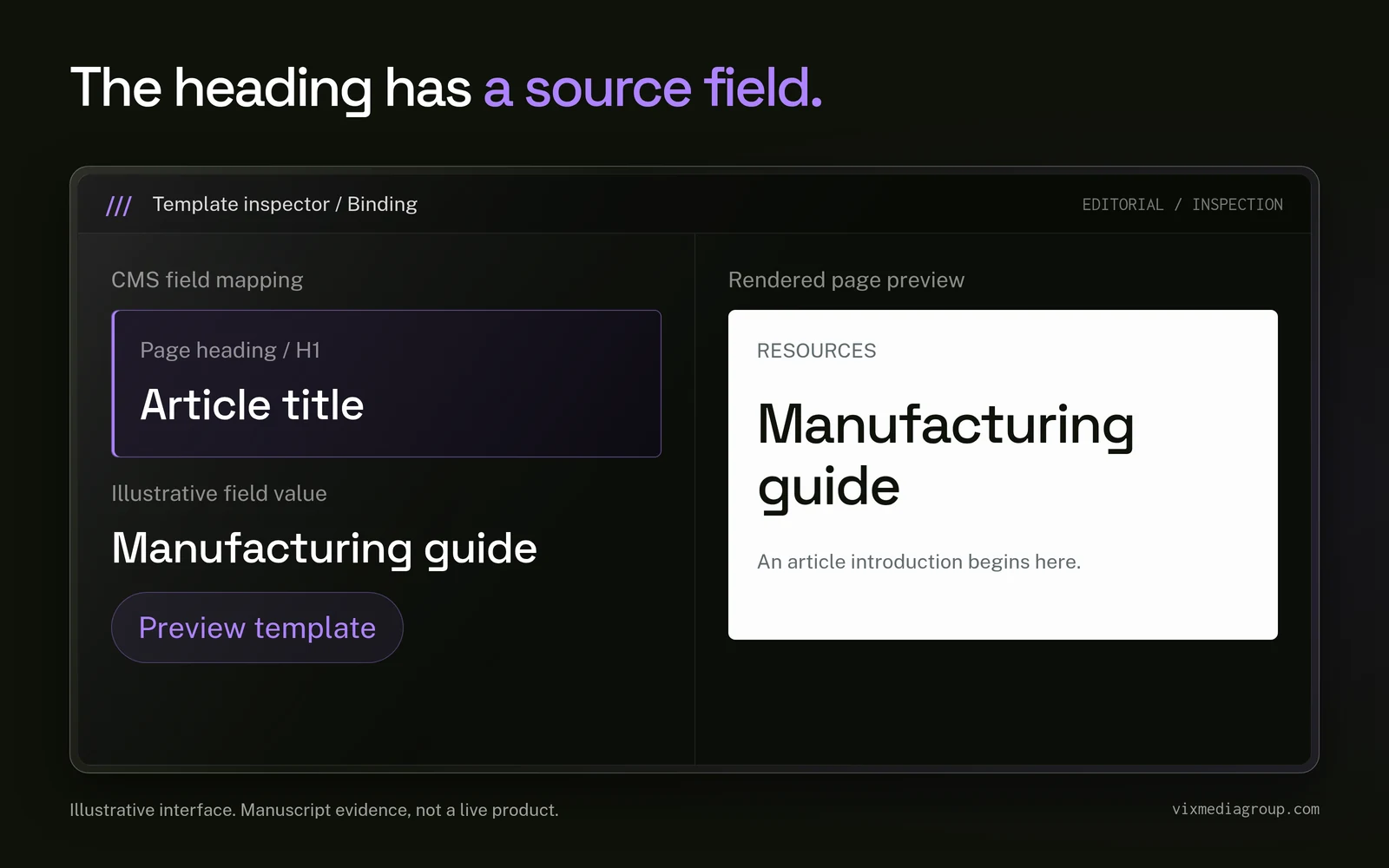1389x868 pixels.
Task: Click the 'Illustrative field value' label
Action: pos(220,493)
